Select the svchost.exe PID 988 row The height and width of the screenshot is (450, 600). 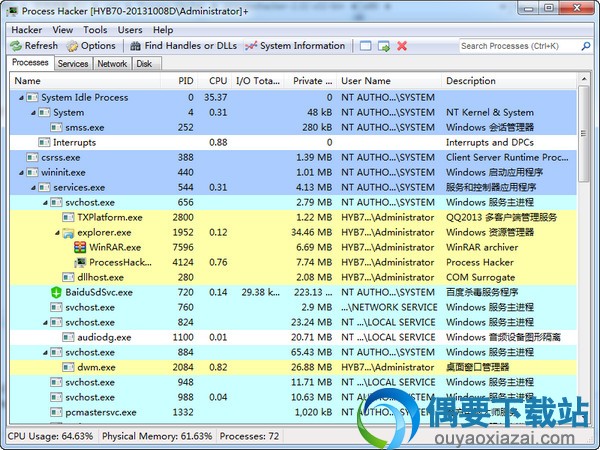[x=293, y=397]
